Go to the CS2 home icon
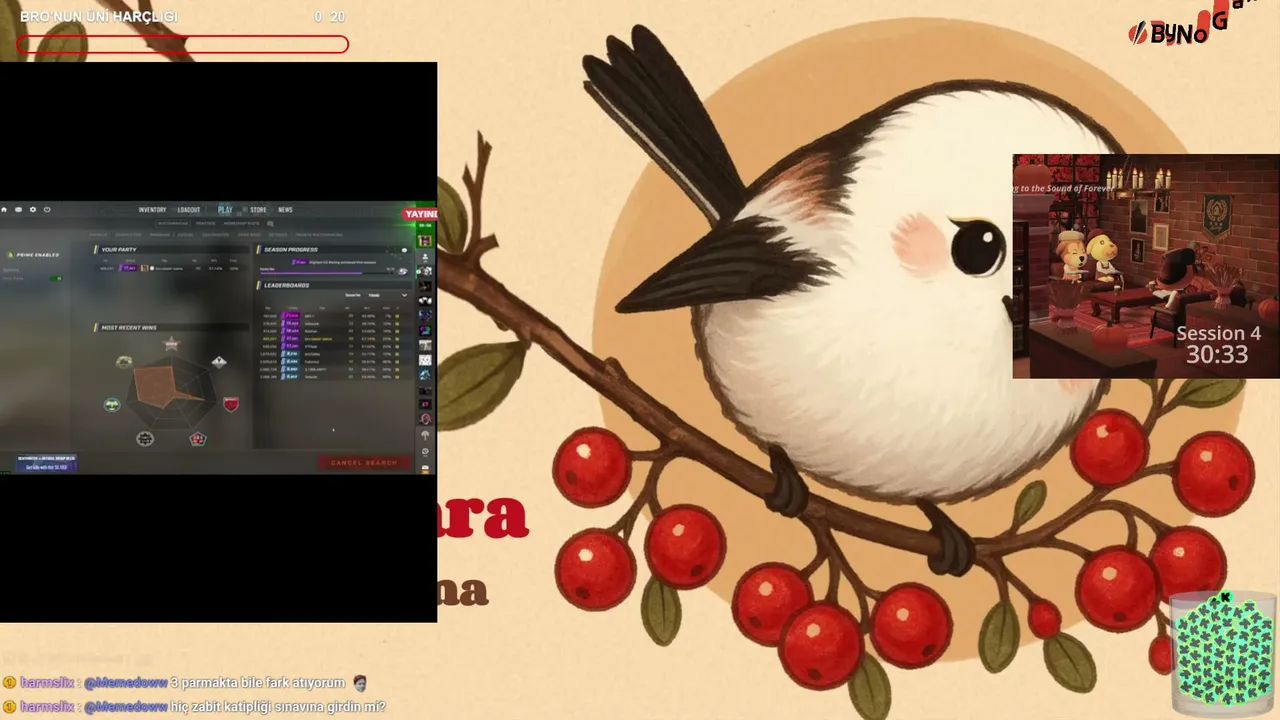This screenshot has width=1280, height=720. (x=5, y=210)
